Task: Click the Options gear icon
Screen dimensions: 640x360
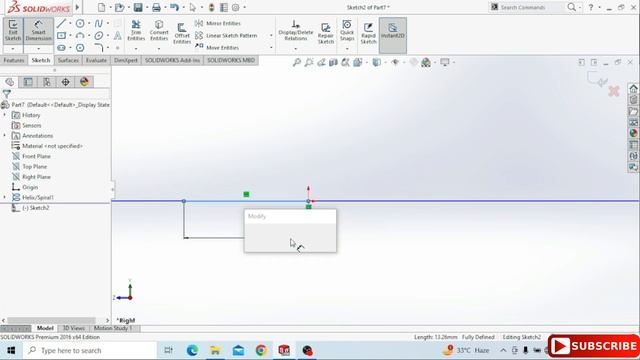Action: click(236, 7)
